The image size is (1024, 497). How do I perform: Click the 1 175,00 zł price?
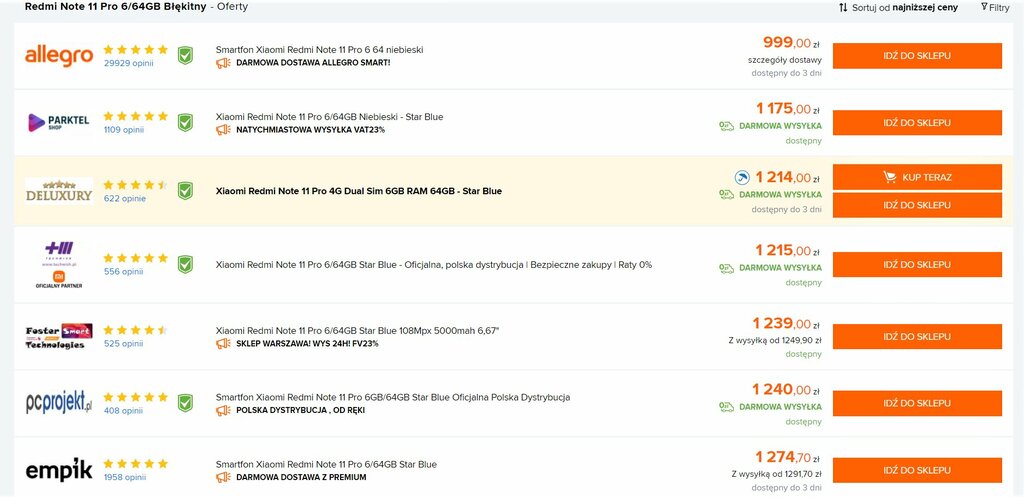pos(788,108)
